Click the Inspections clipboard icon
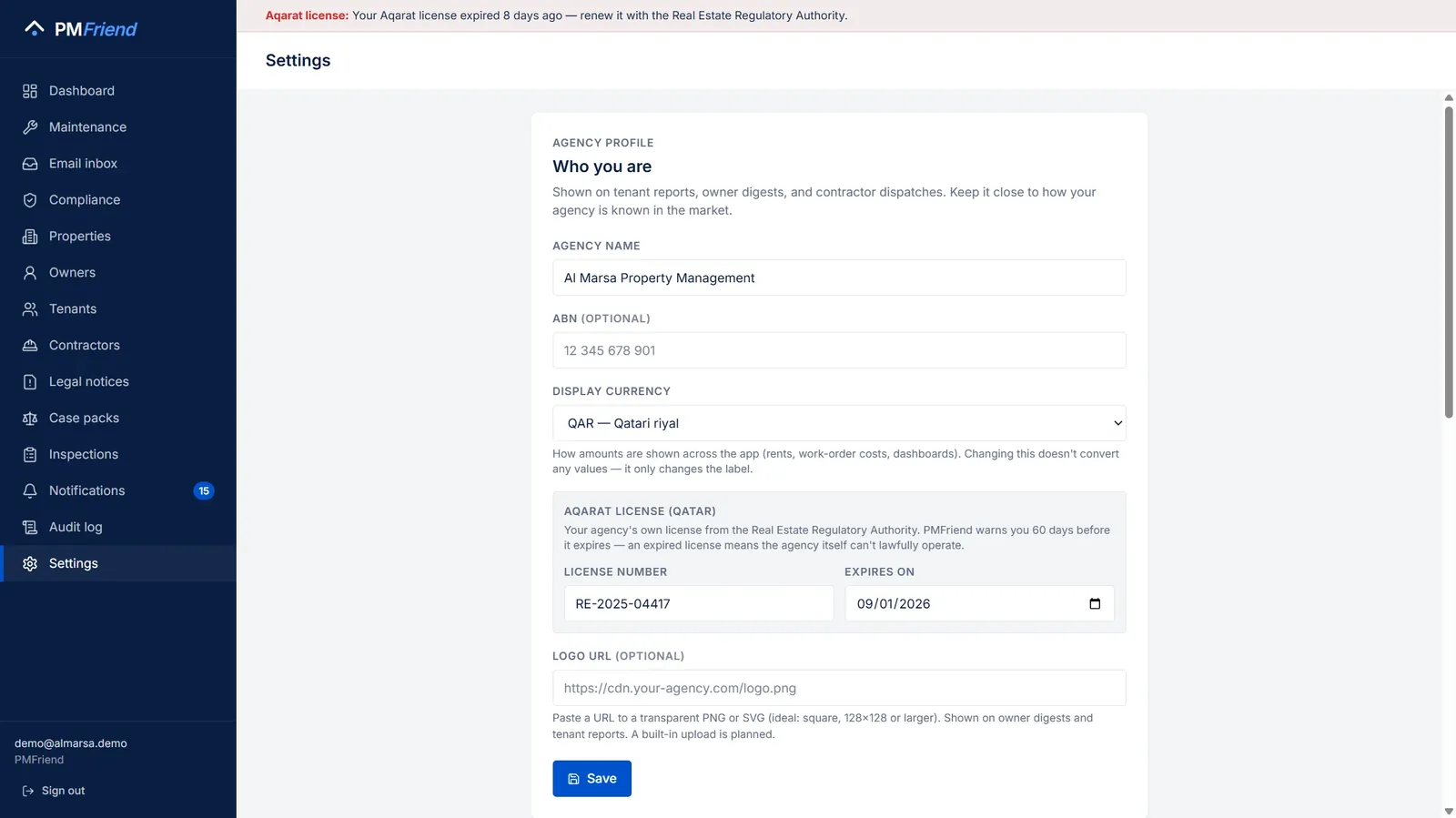Image resolution: width=1456 pixels, height=818 pixels. click(30, 455)
